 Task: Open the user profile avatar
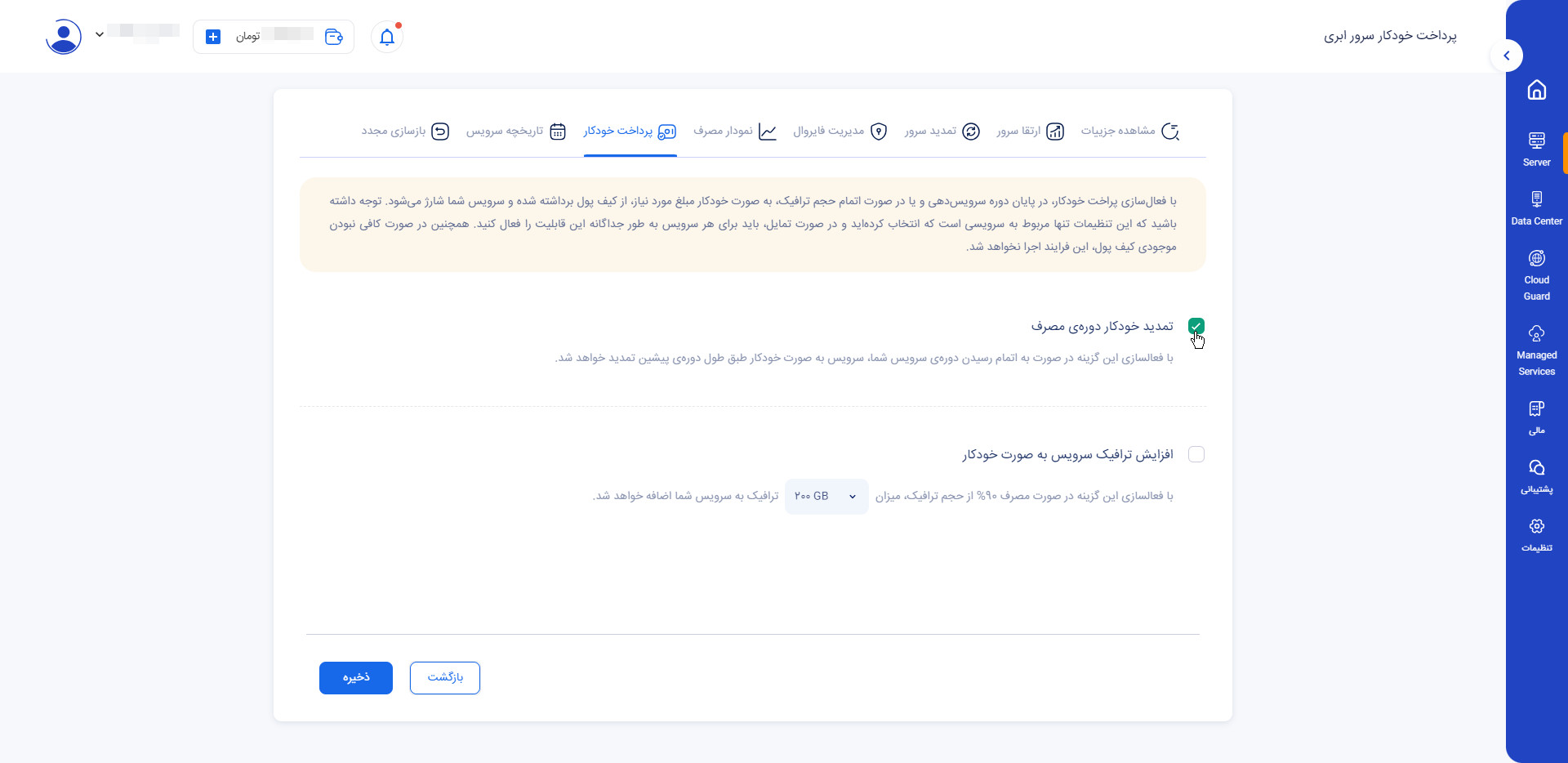coord(64,37)
